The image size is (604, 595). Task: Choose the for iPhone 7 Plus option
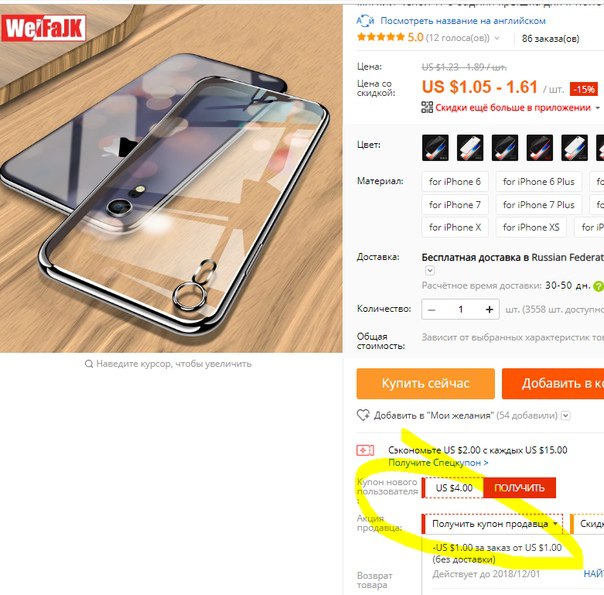click(x=539, y=205)
